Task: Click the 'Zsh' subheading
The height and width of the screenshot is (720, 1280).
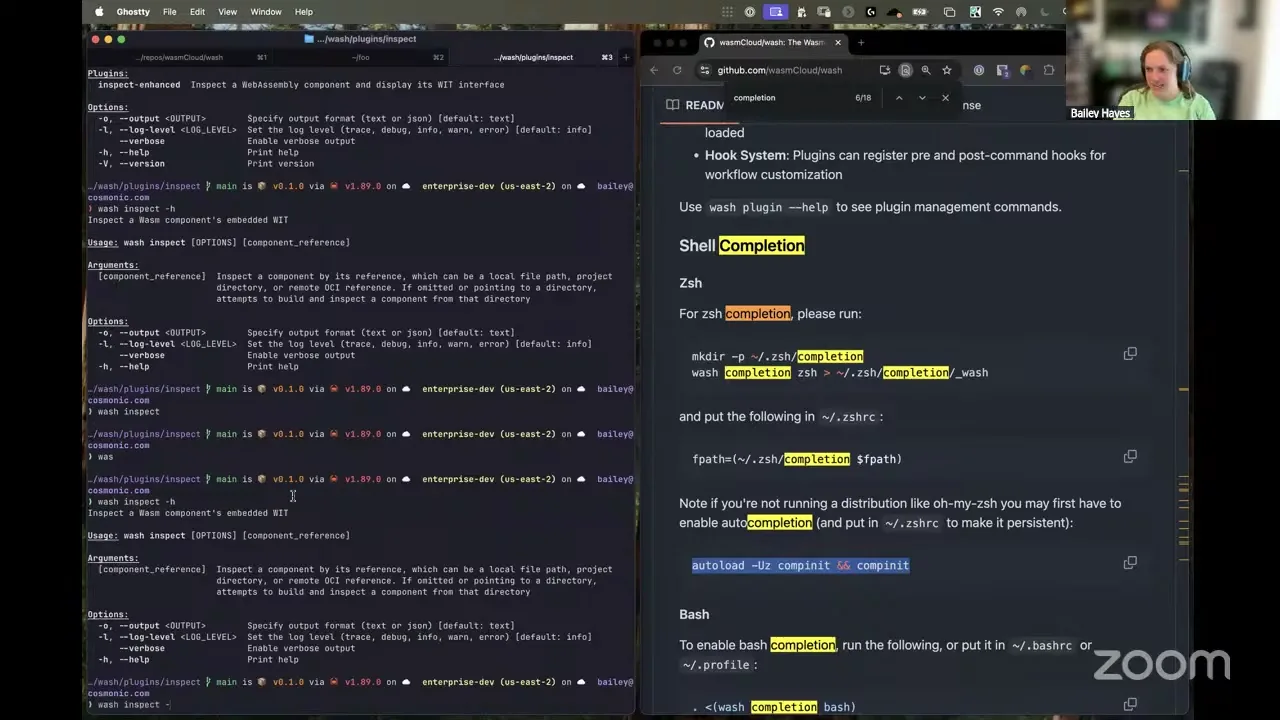Action: pyautogui.click(x=691, y=283)
